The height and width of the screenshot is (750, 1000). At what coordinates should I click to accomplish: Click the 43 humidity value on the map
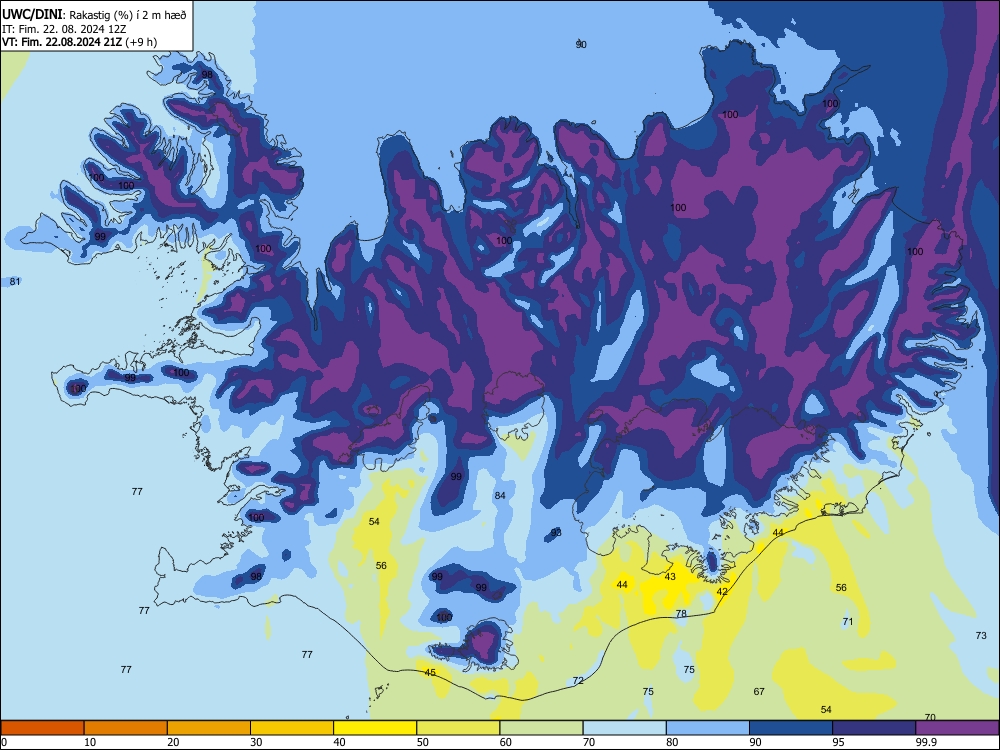point(670,577)
